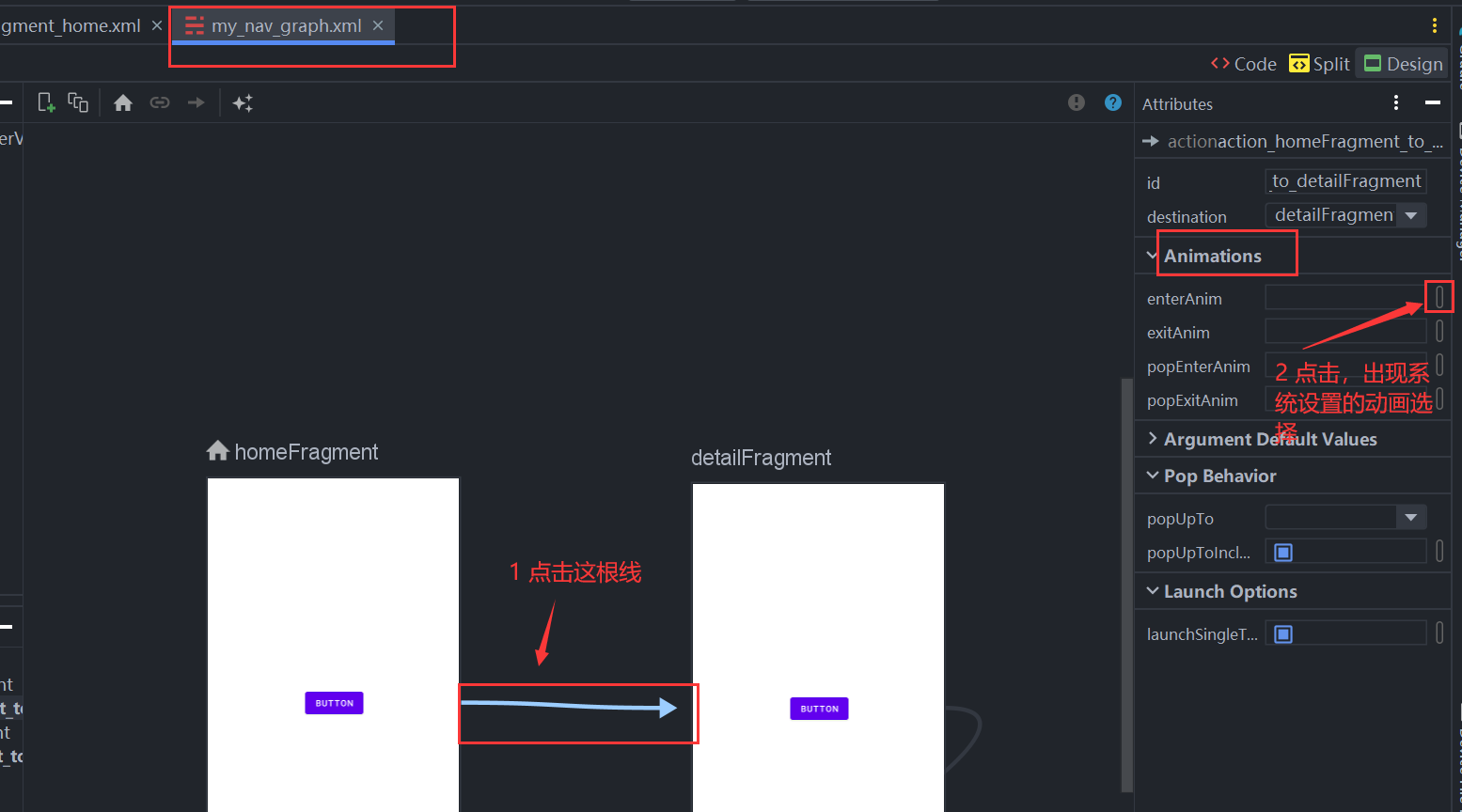Viewport: 1462px width, 812px height.
Task: Click the popExitAnim attribute label
Action: click(1192, 400)
